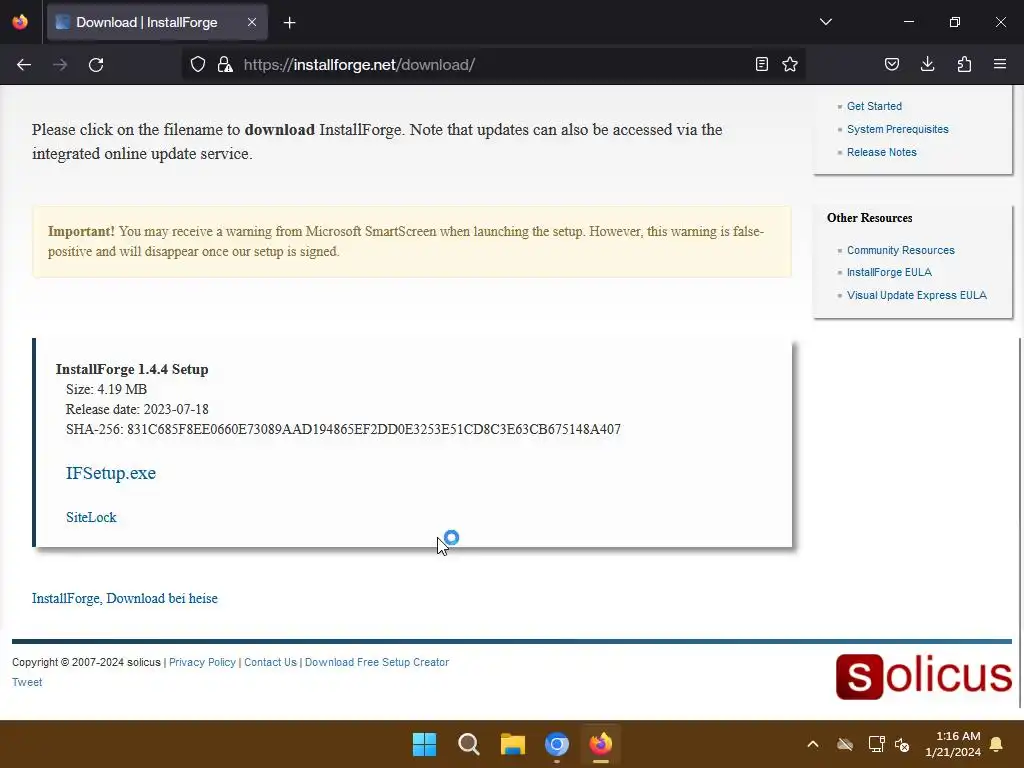The height and width of the screenshot is (768, 1024).
Task: Click the Firefox back arrow
Action: pos(24,65)
